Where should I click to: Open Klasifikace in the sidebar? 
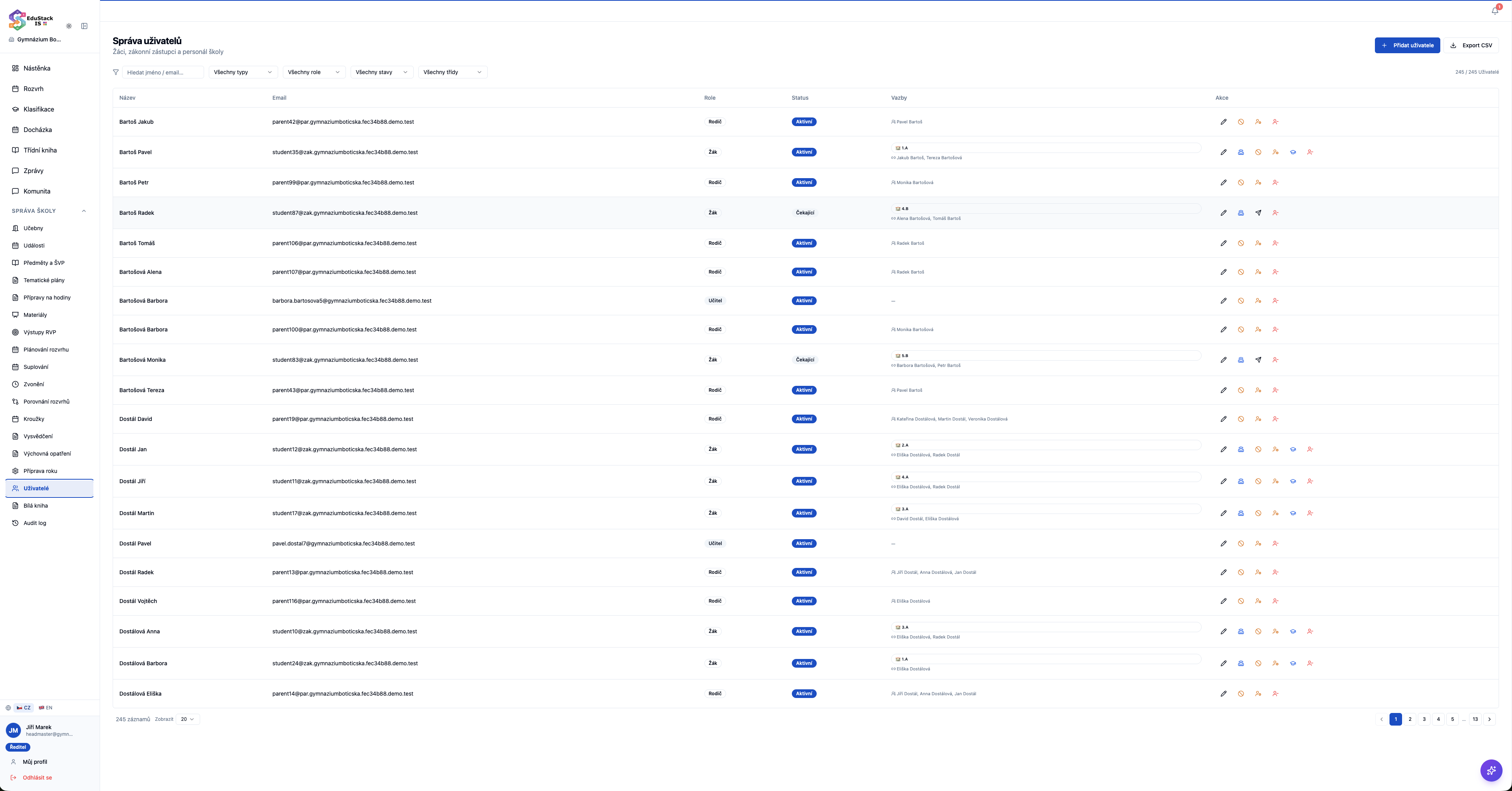pyautogui.click(x=49, y=109)
